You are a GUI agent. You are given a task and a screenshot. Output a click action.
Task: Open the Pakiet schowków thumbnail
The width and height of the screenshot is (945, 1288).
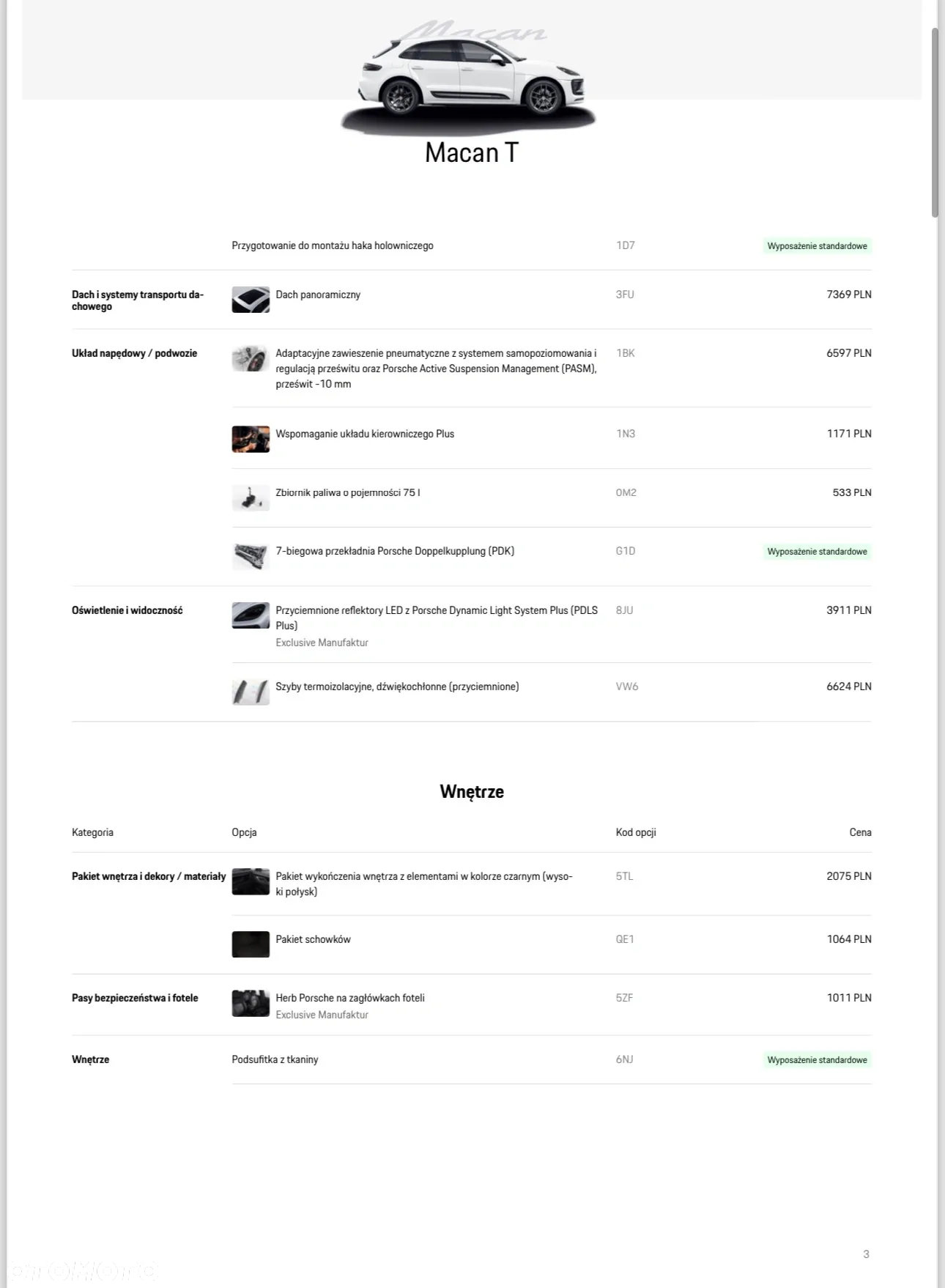tap(251, 944)
